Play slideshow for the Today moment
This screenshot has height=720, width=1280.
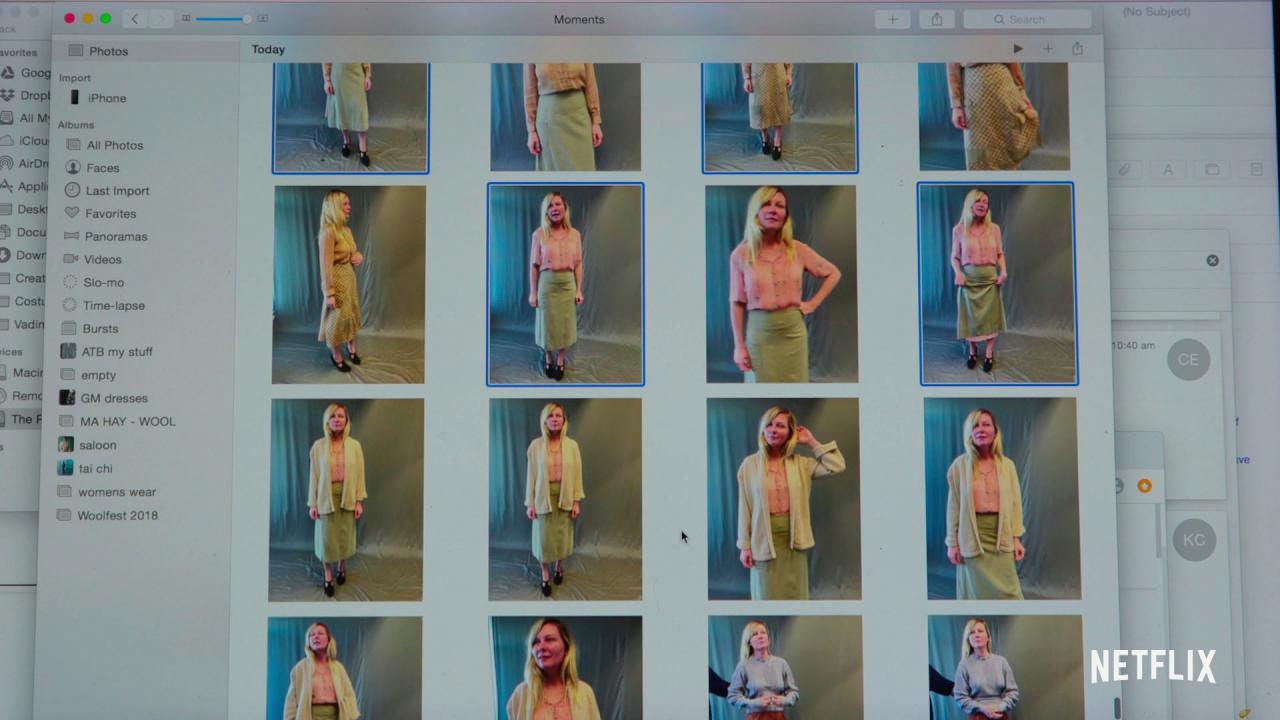point(1018,49)
